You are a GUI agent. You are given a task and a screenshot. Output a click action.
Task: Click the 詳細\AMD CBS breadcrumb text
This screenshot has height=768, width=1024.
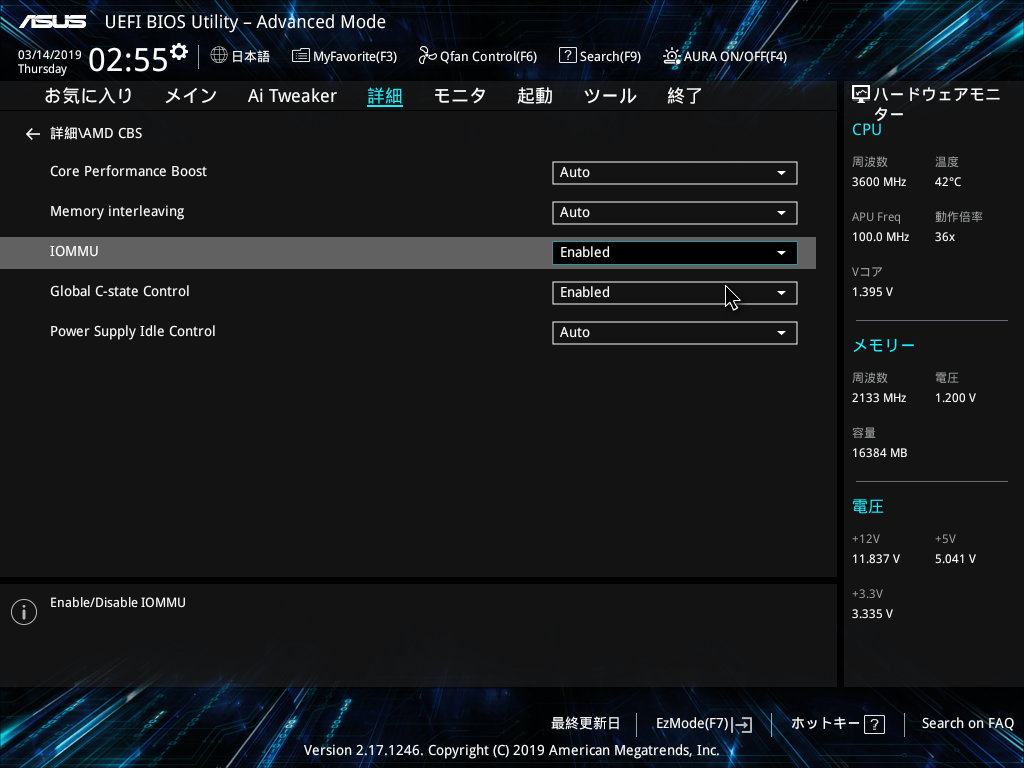[x=96, y=133]
